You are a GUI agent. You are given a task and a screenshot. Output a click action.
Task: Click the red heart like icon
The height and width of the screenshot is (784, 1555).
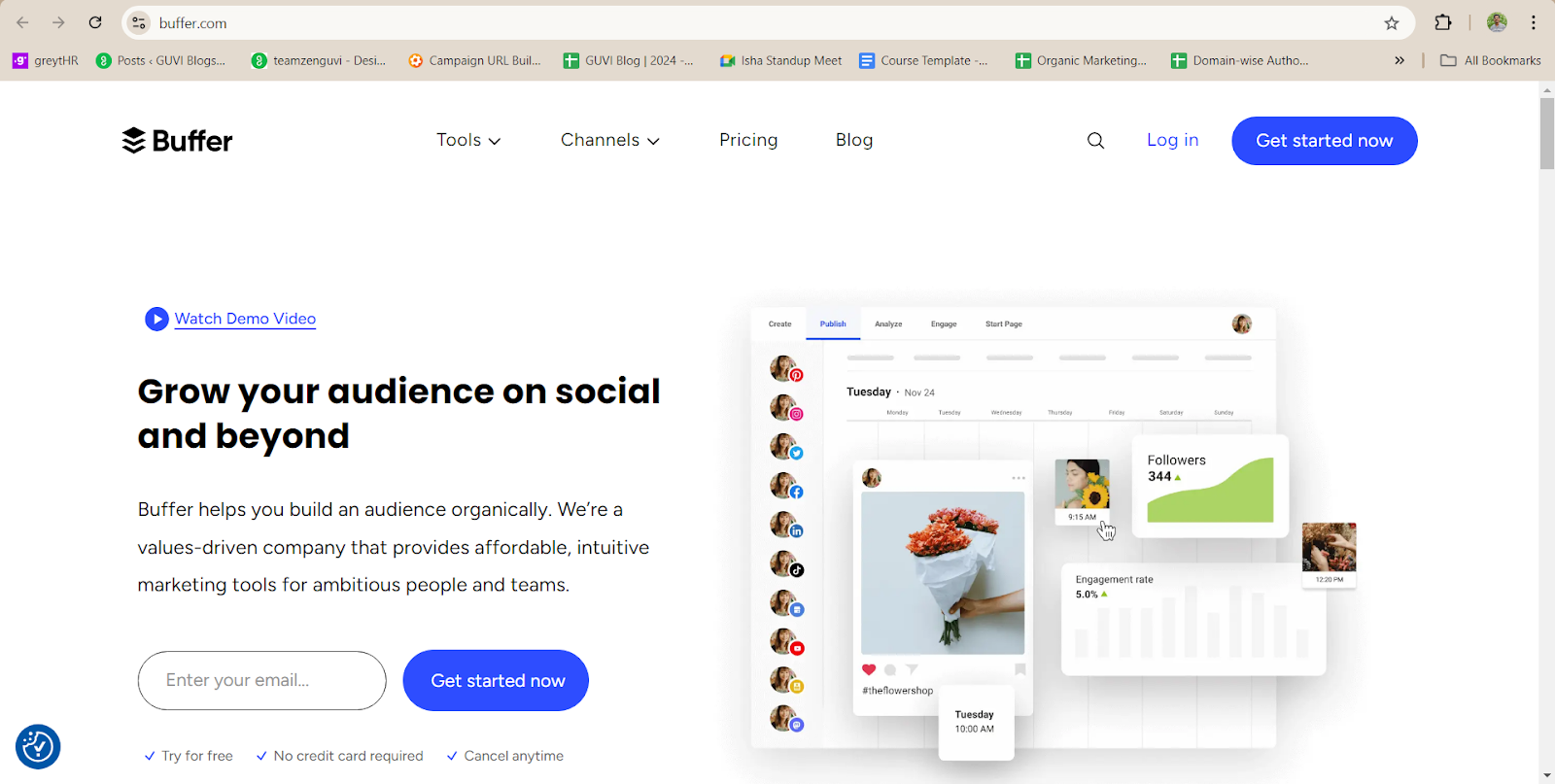(869, 669)
